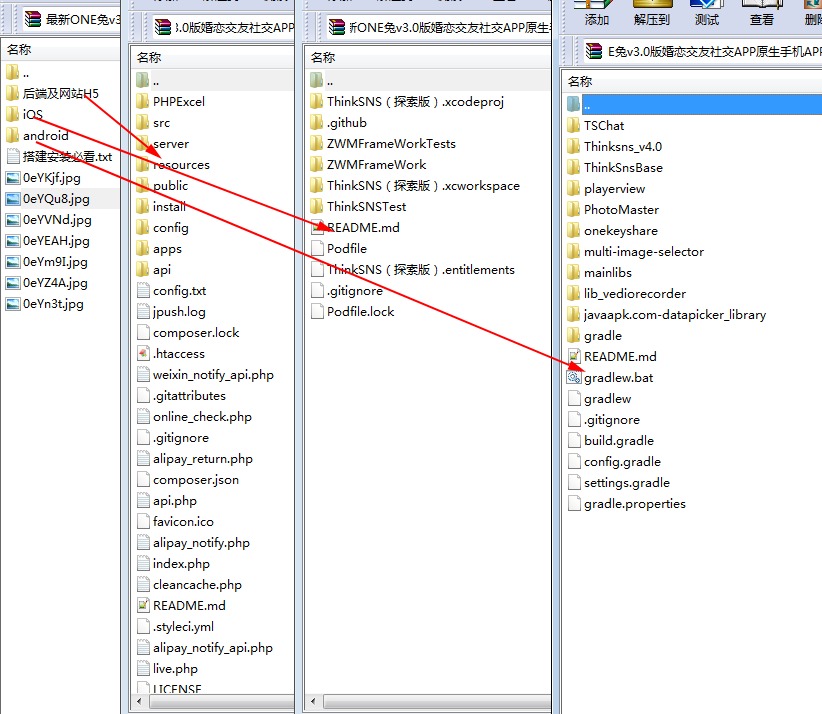This screenshot has width=822, height=714.
Task: Open the PHPExcel folder
Action: [x=178, y=102]
